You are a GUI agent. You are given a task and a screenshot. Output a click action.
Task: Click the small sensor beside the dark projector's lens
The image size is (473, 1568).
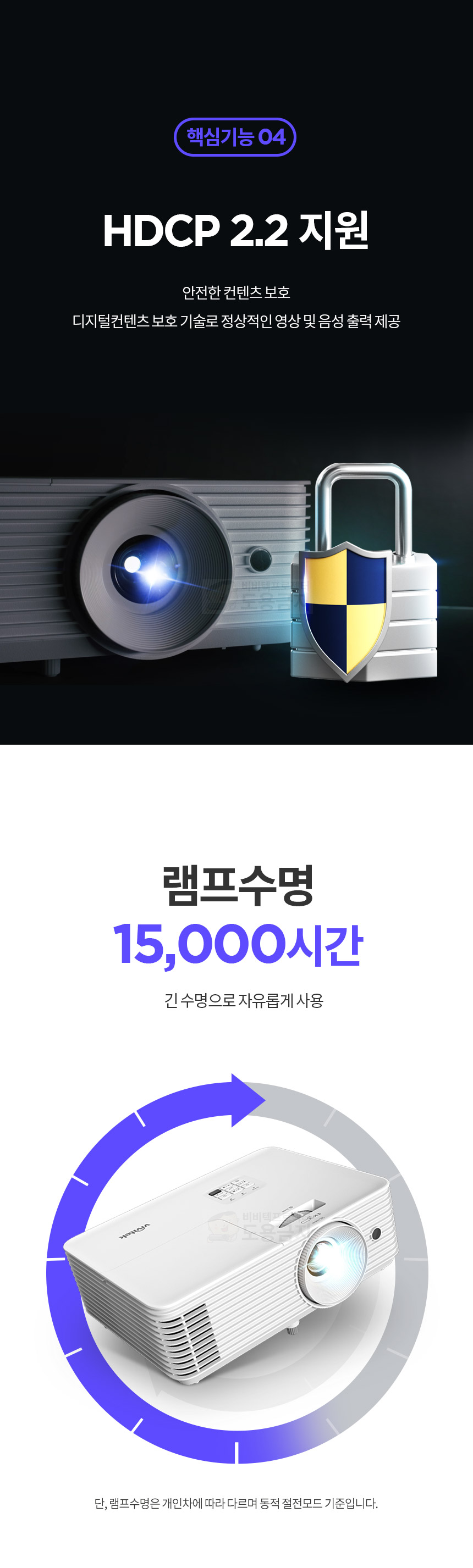260,559
